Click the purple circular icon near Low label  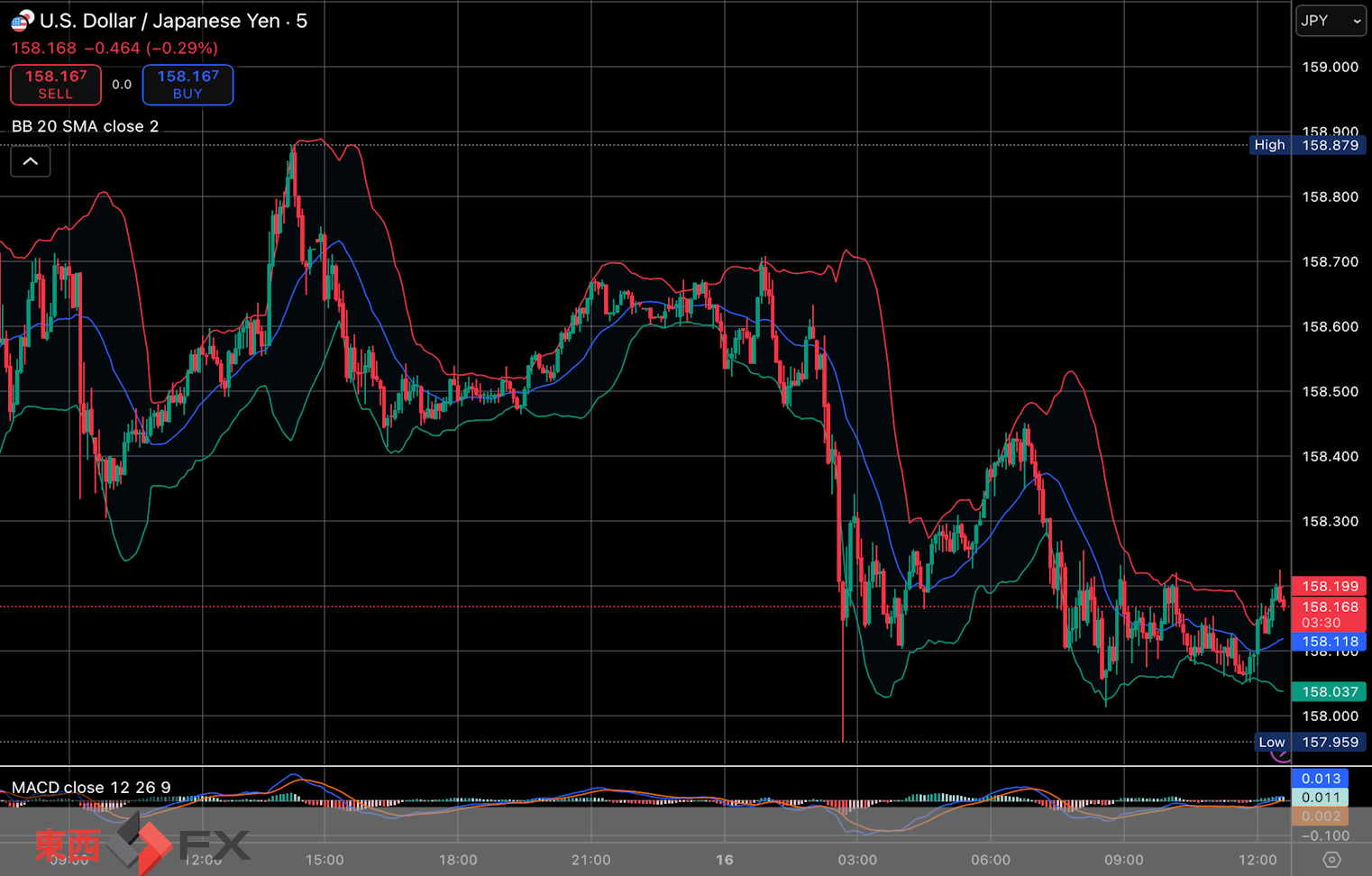[1280, 756]
